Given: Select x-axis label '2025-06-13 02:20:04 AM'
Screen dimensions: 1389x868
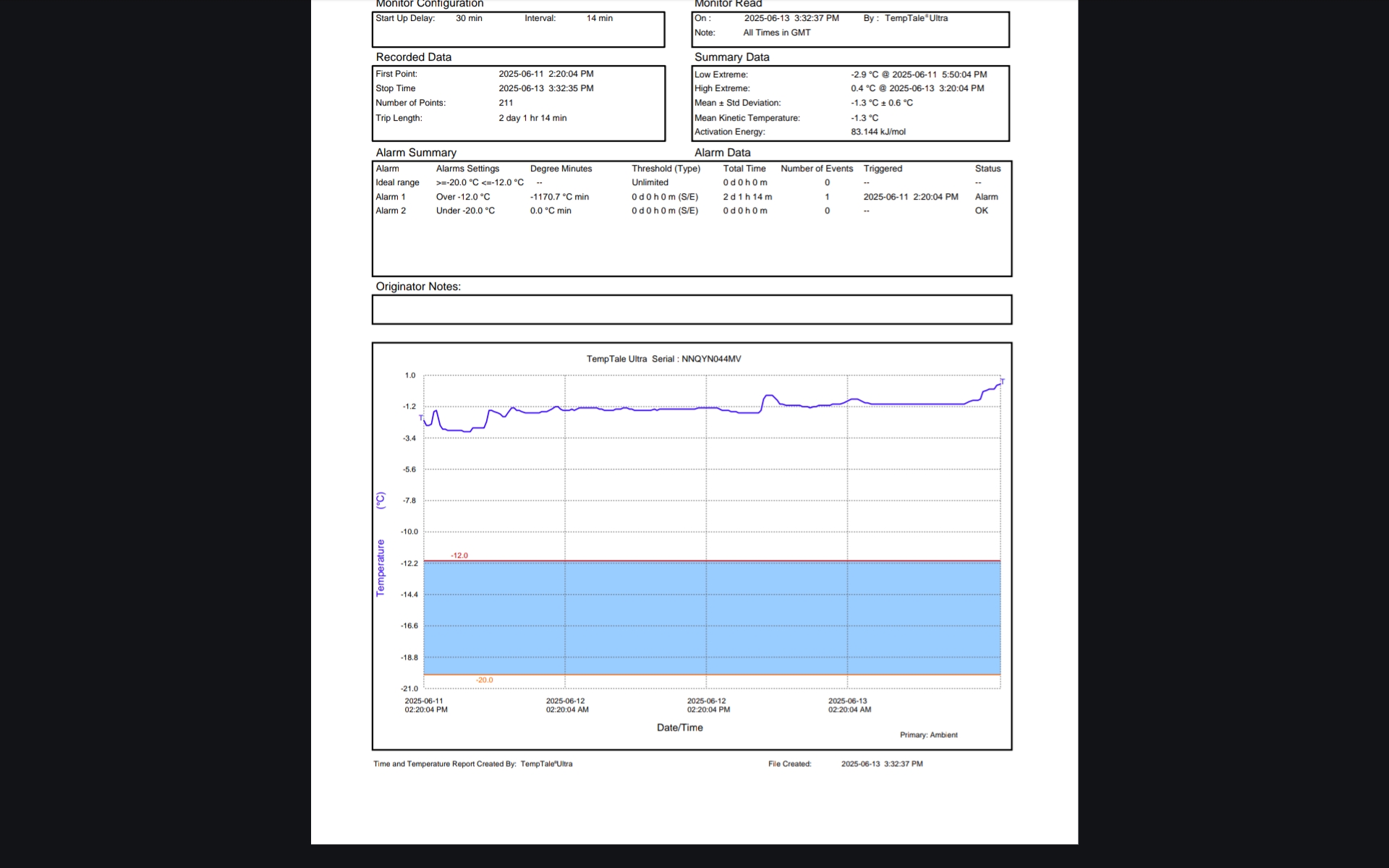Looking at the screenshot, I should click(849, 705).
